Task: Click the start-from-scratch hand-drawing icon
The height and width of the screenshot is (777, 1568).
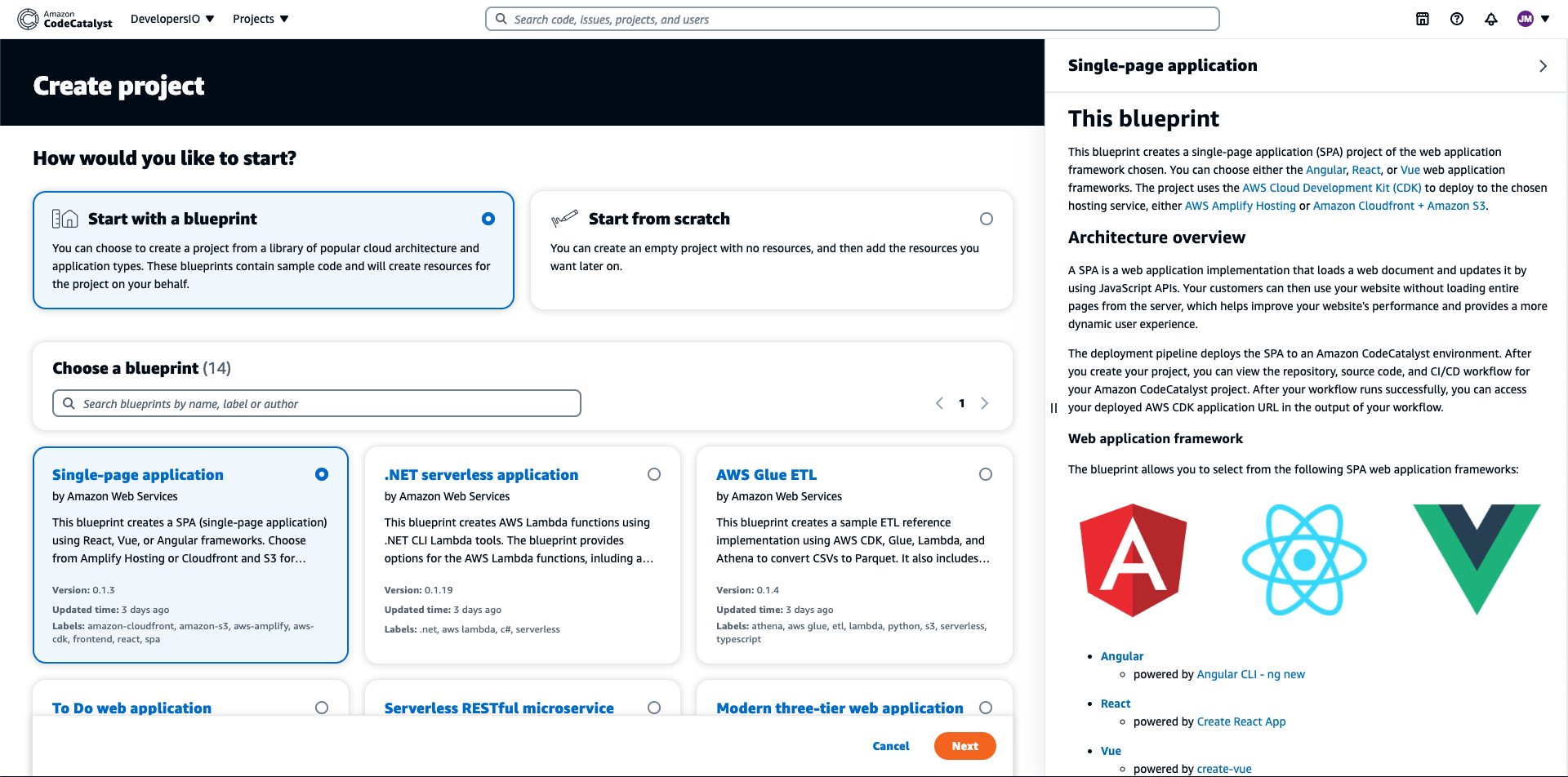Action: click(x=564, y=218)
